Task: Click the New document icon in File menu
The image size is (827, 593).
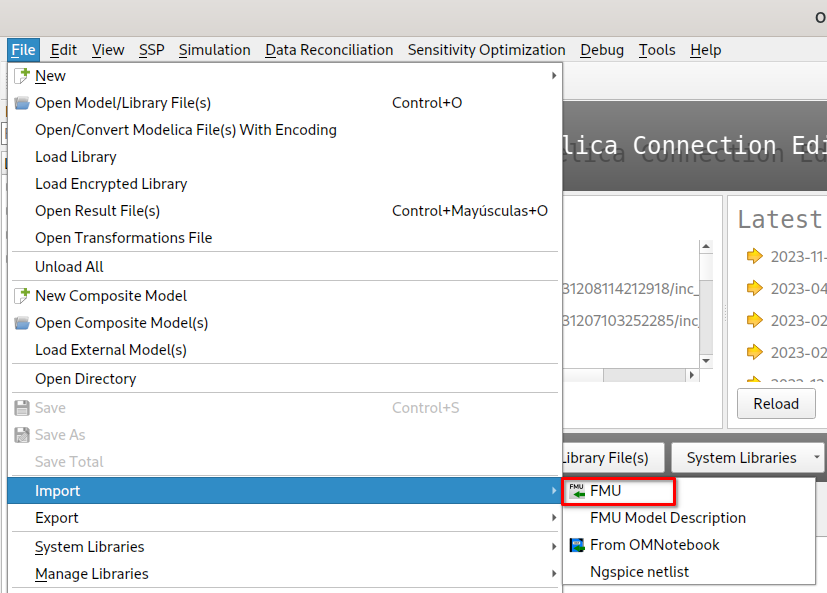Action: coord(22,75)
